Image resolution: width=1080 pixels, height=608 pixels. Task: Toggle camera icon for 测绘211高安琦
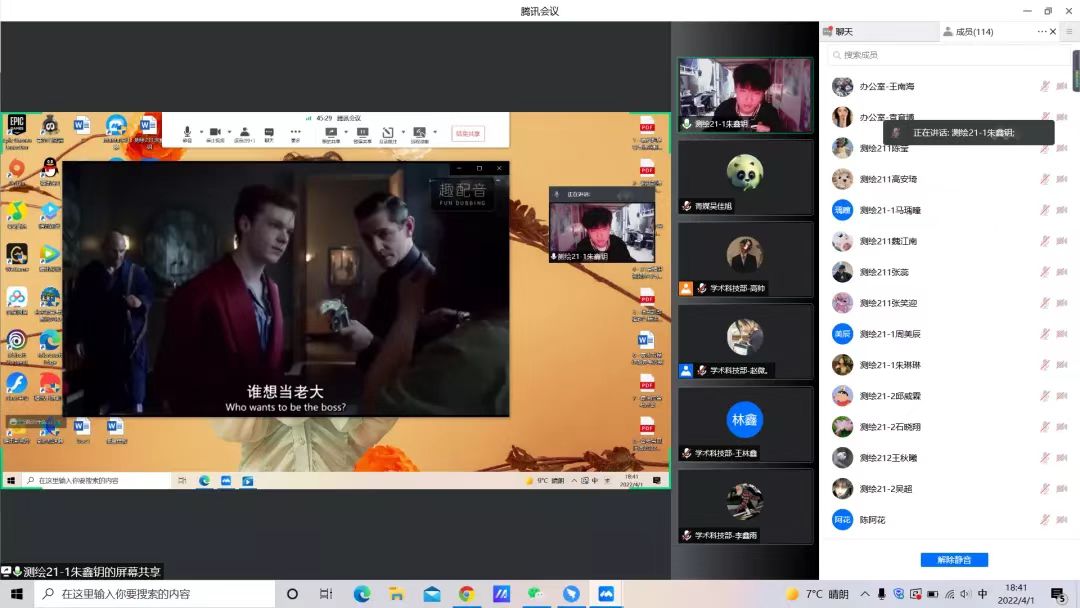(1062, 179)
